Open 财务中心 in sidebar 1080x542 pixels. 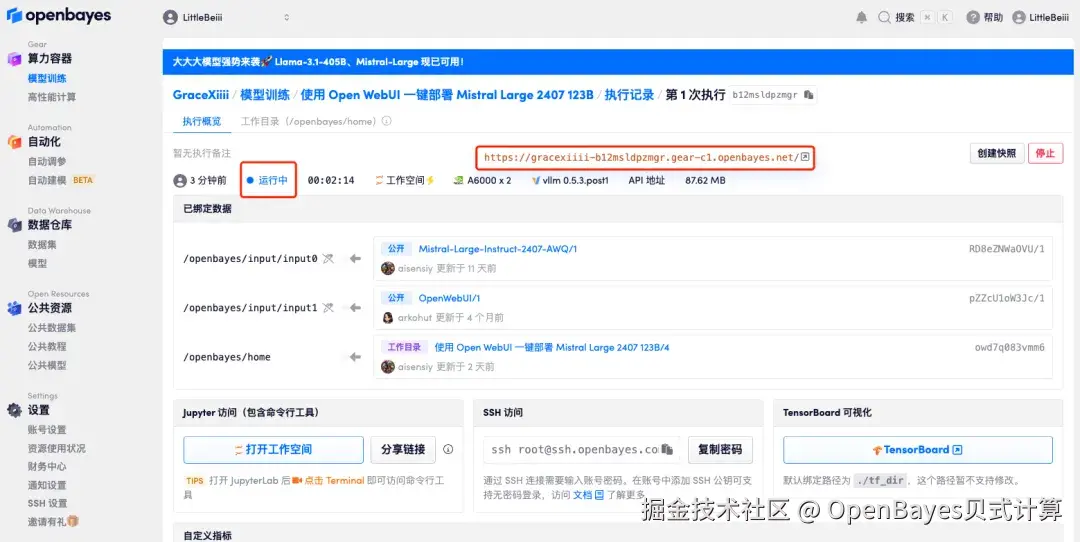click(x=48, y=467)
